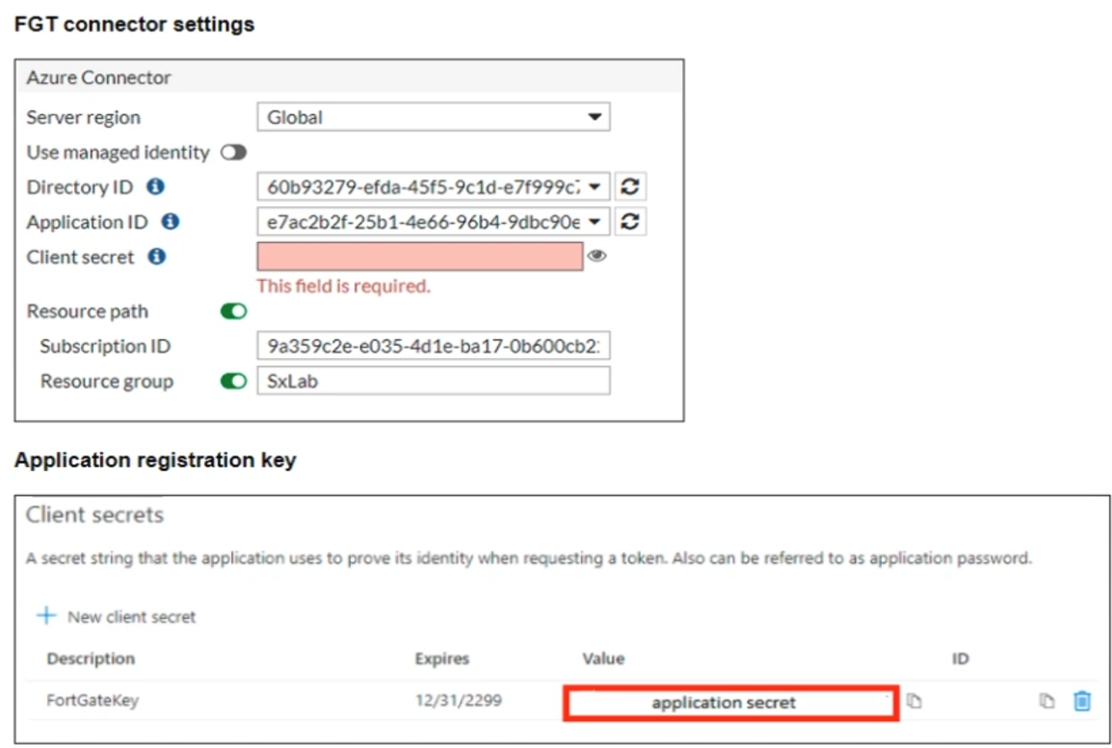Select the Subscription ID text field
Viewport: 1112px width, 748px height.
click(x=433, y=347)
